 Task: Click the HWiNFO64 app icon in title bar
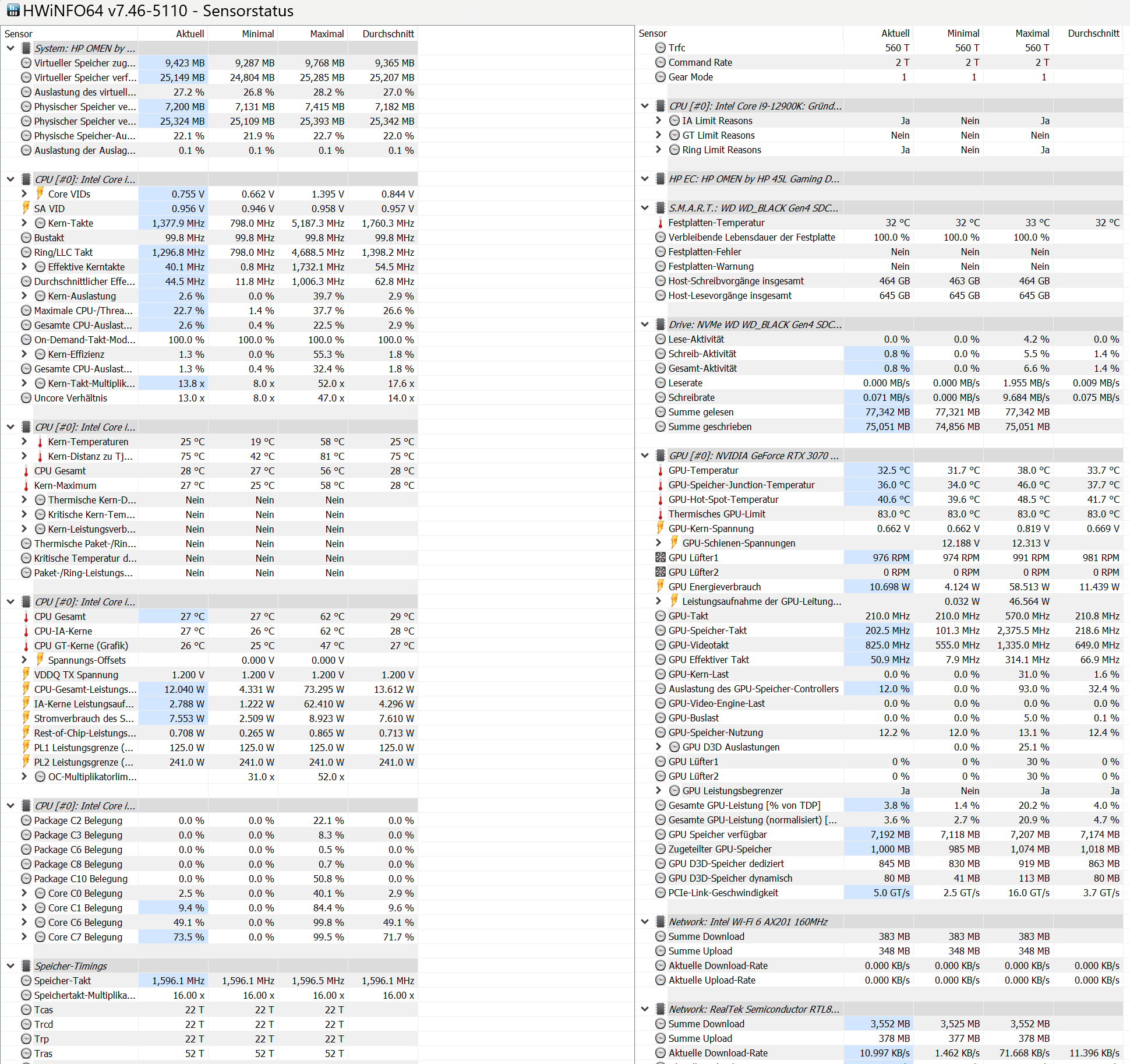13,10
